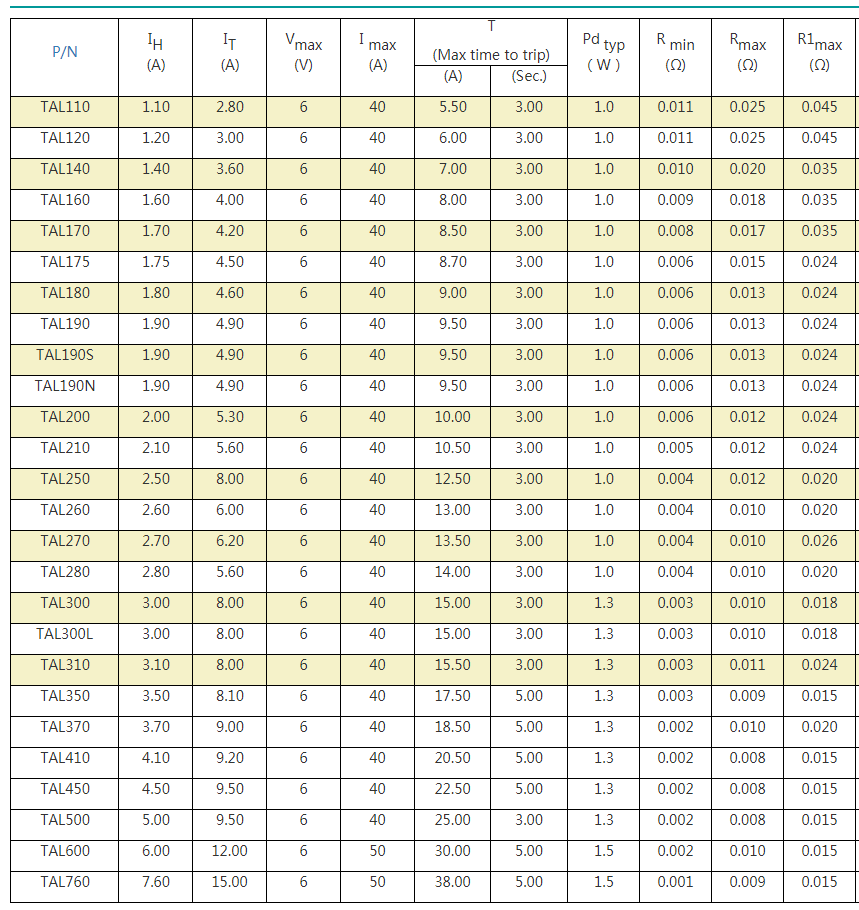Click the '(Max time to trip)' header text
859x910 pixels.
[x=491, y=55]
